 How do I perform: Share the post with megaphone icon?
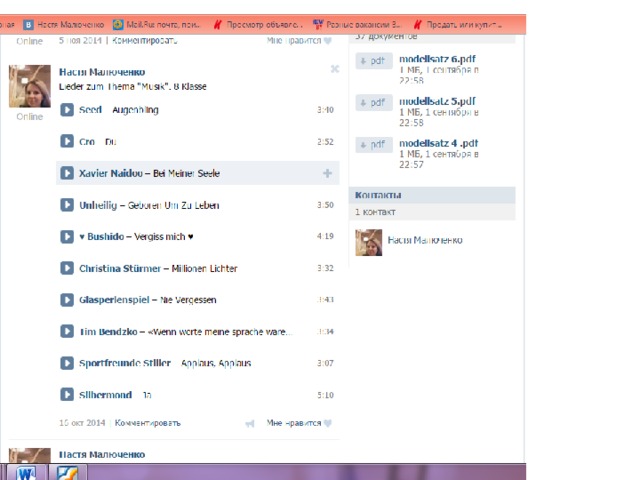coord(250,424)
